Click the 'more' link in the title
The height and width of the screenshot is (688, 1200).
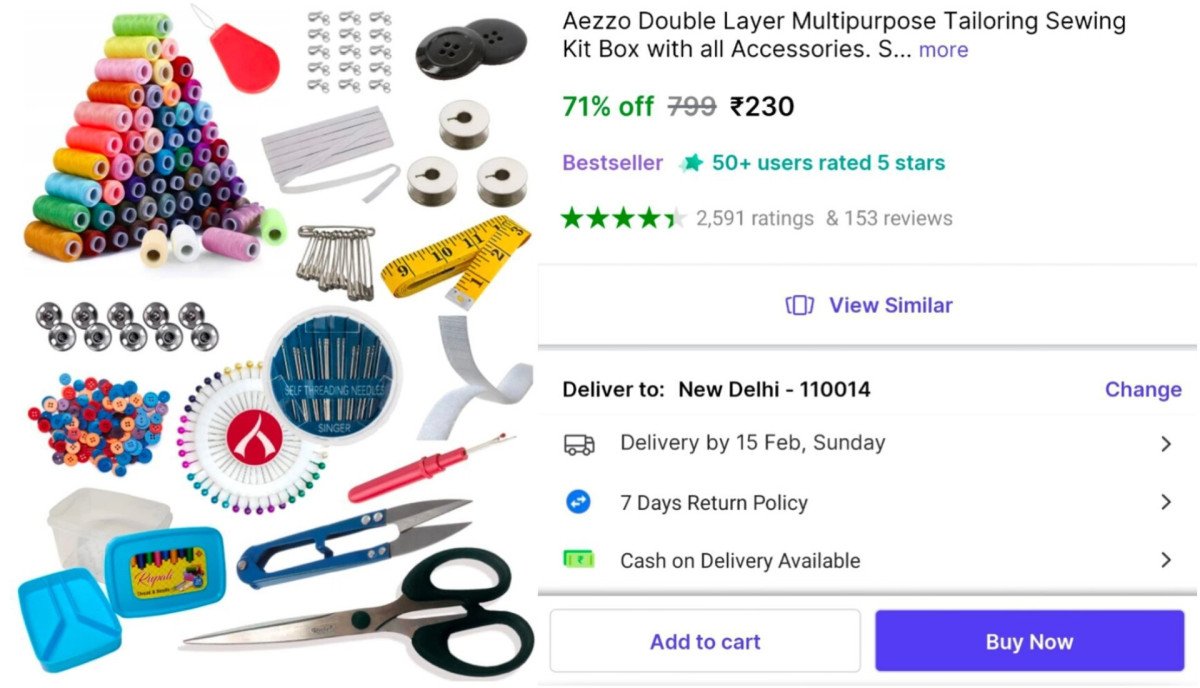coord(943,50)
